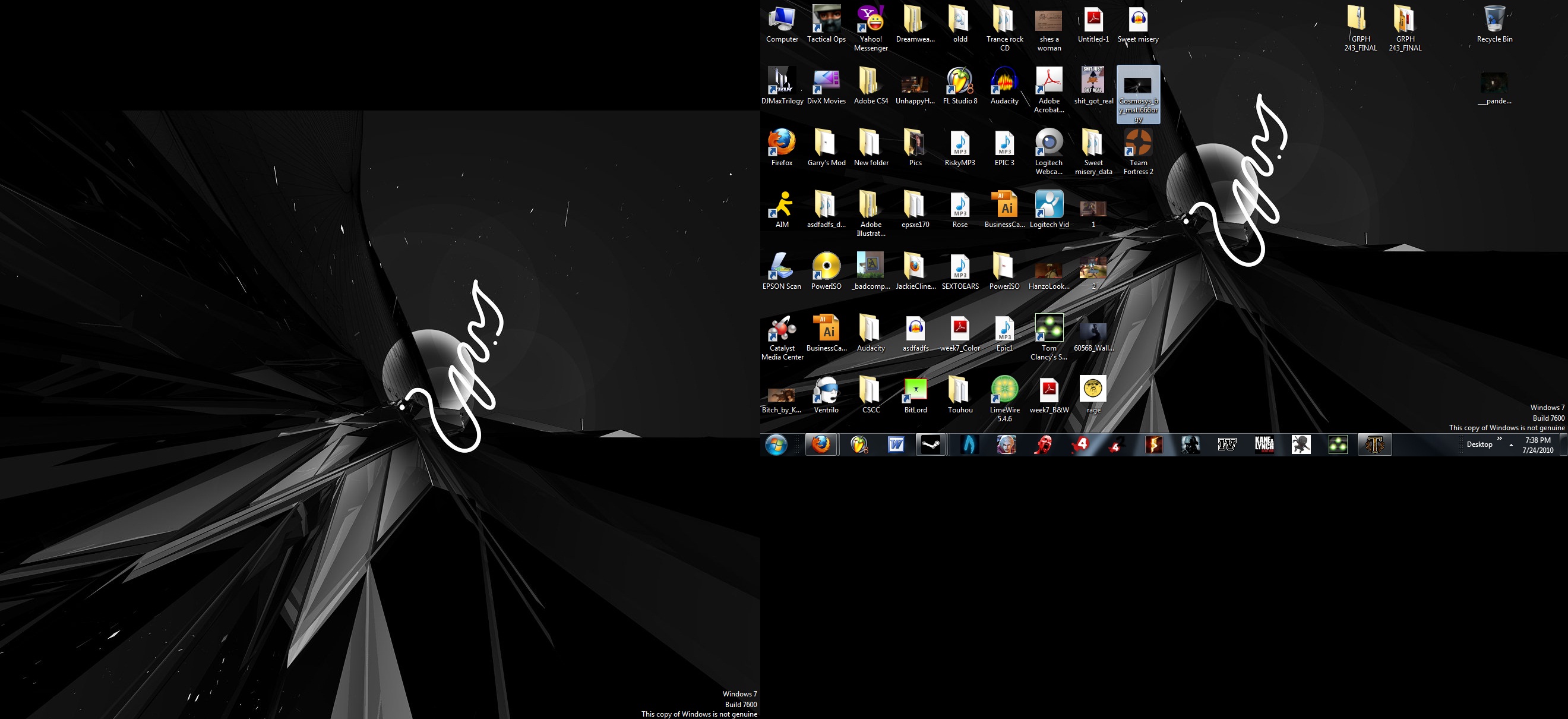The width and height of the screenshot is (1568, 719).
Task: Open the Yahoo! Messenger desktop shortcut
Action: [871, 20]
